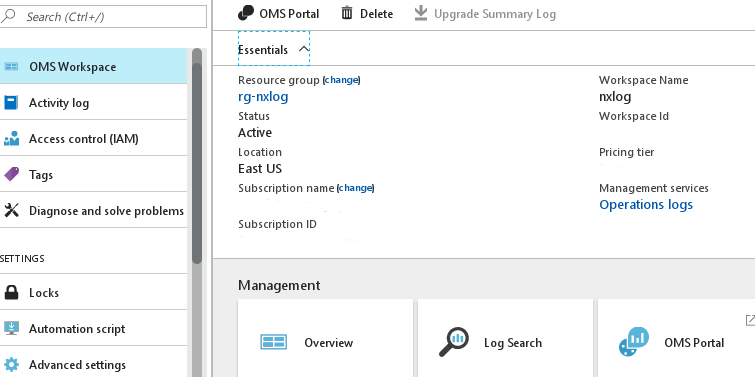
Task: Open Access control (IAM) menu item
Action: point(93,139)
